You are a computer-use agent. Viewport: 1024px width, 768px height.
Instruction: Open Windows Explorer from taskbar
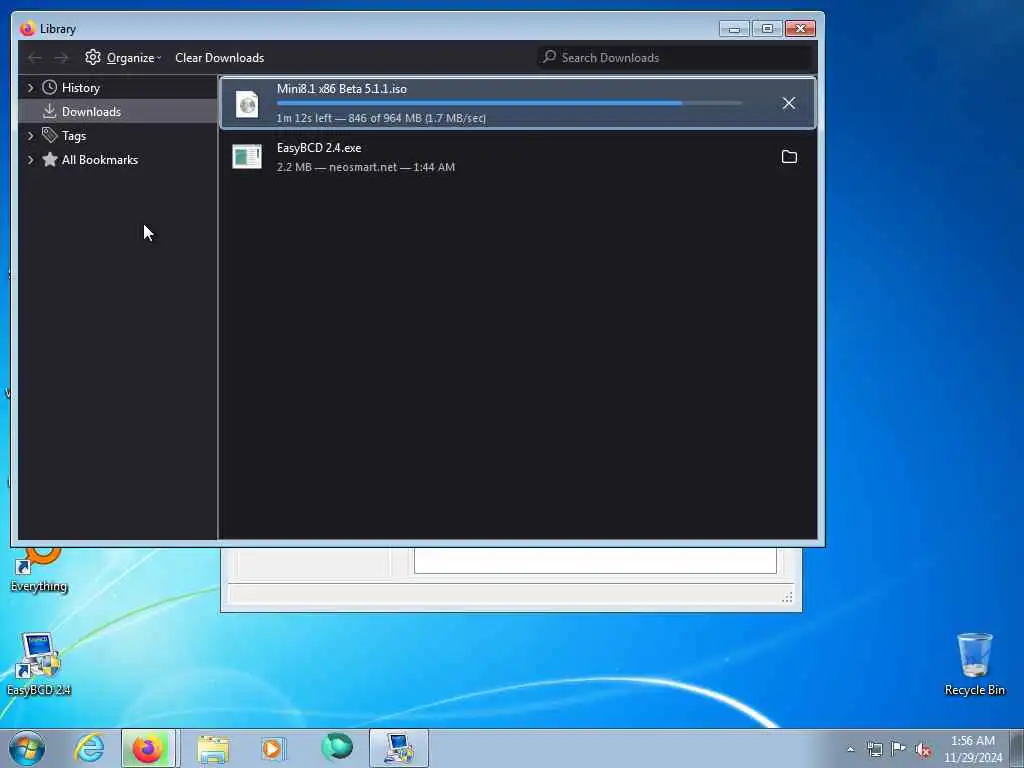[213, 748]
